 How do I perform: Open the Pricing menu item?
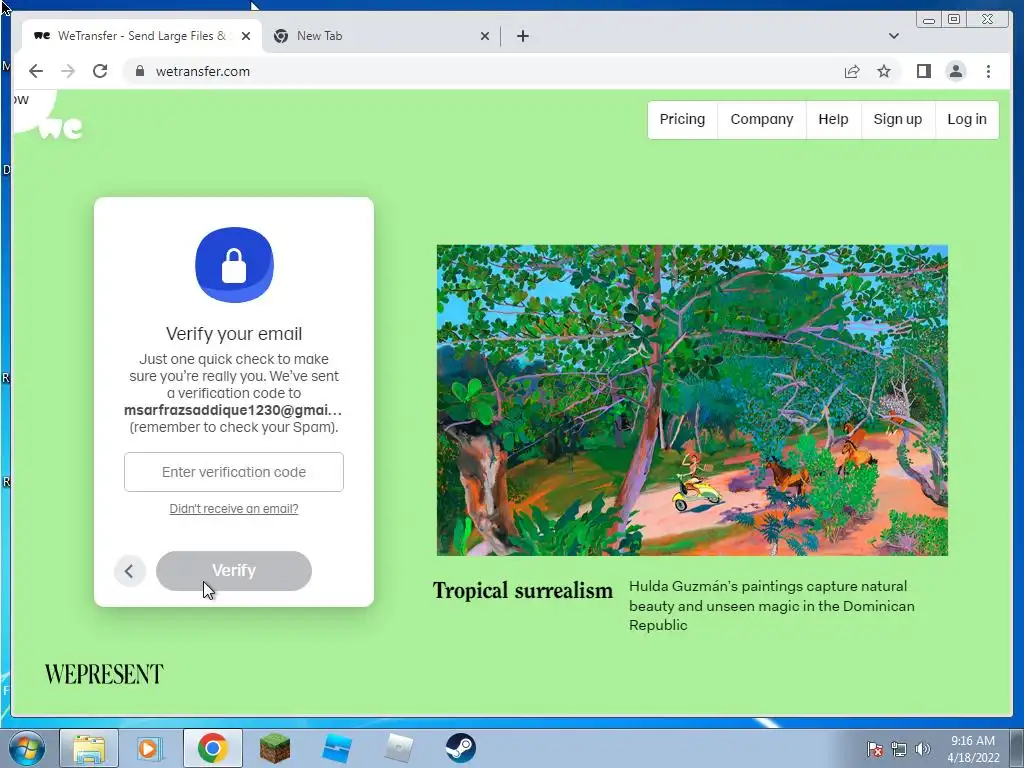682,120
